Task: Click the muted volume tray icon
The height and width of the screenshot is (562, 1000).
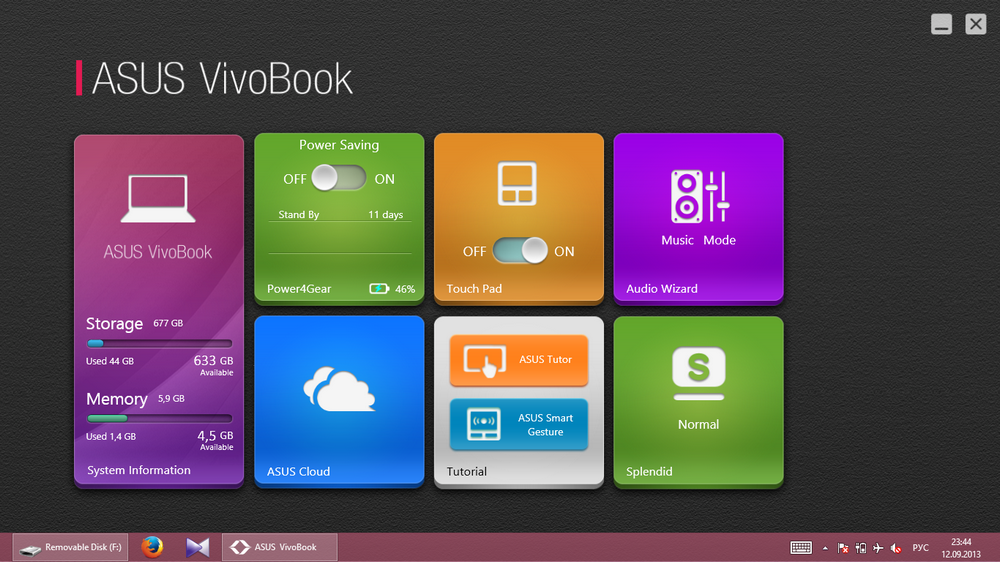Action: coord(896,548)
